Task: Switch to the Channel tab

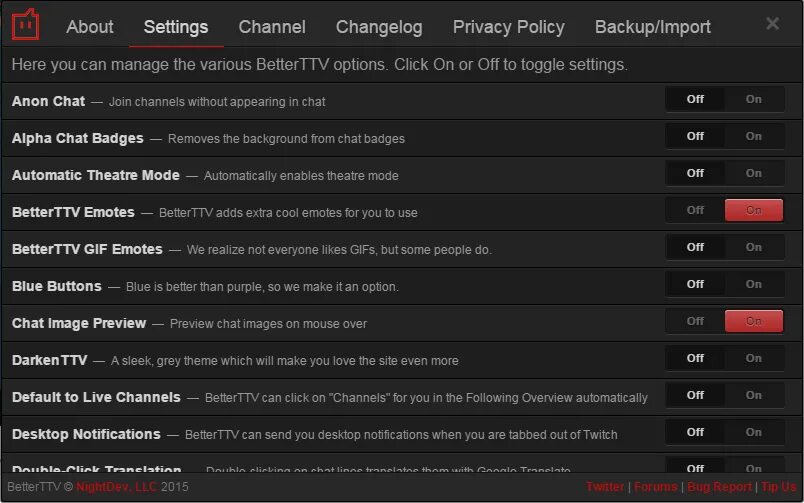Action: 272,27
